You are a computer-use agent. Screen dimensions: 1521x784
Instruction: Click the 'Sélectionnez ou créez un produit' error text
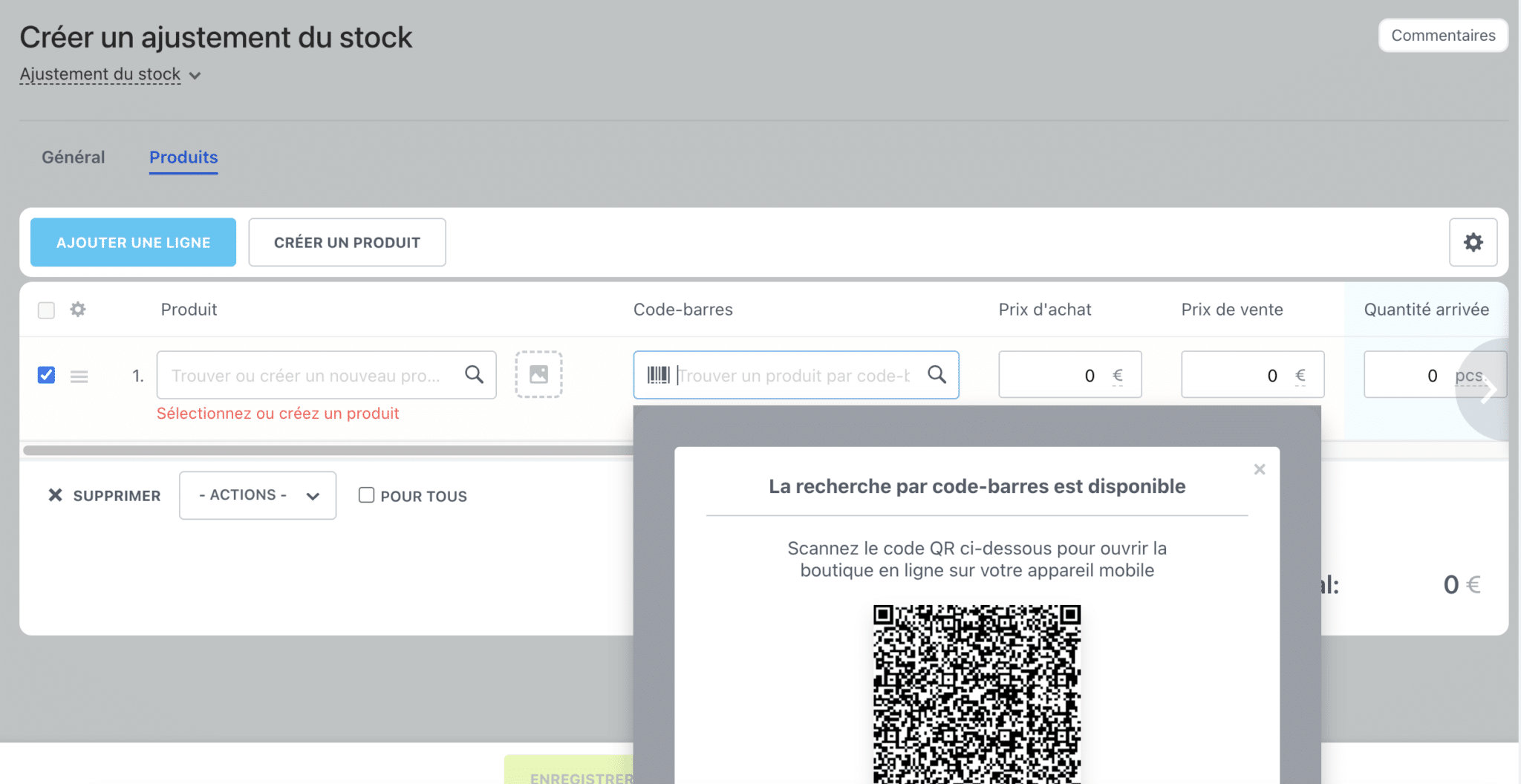tap(278, 414)
